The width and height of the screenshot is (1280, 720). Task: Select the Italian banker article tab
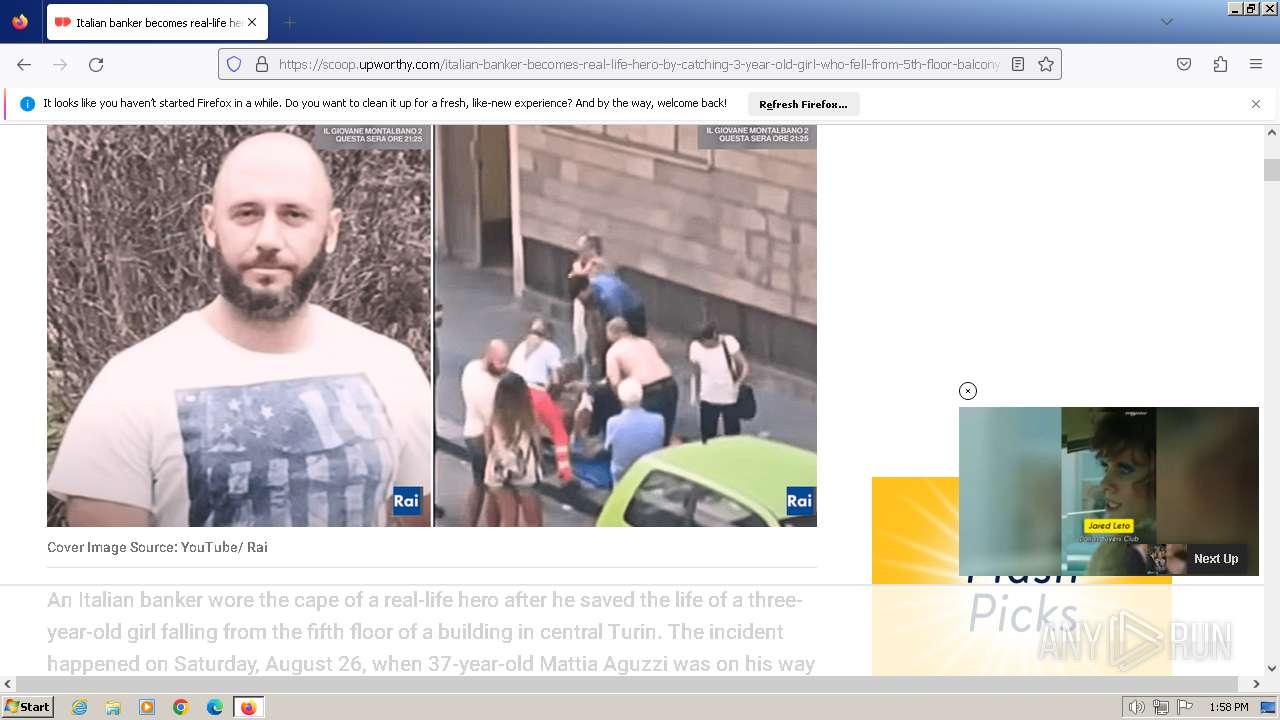click(156, 22)
